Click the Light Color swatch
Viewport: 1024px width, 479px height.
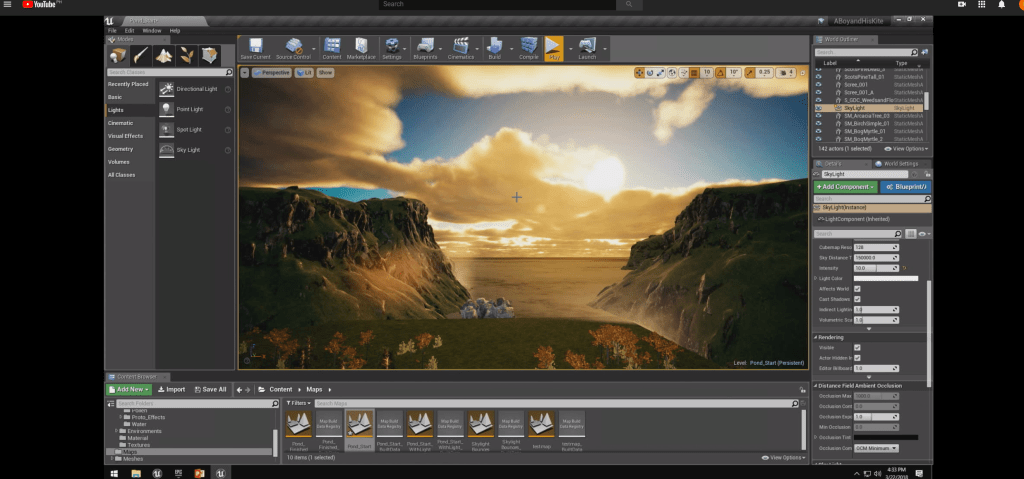click(x=884, y=278)
